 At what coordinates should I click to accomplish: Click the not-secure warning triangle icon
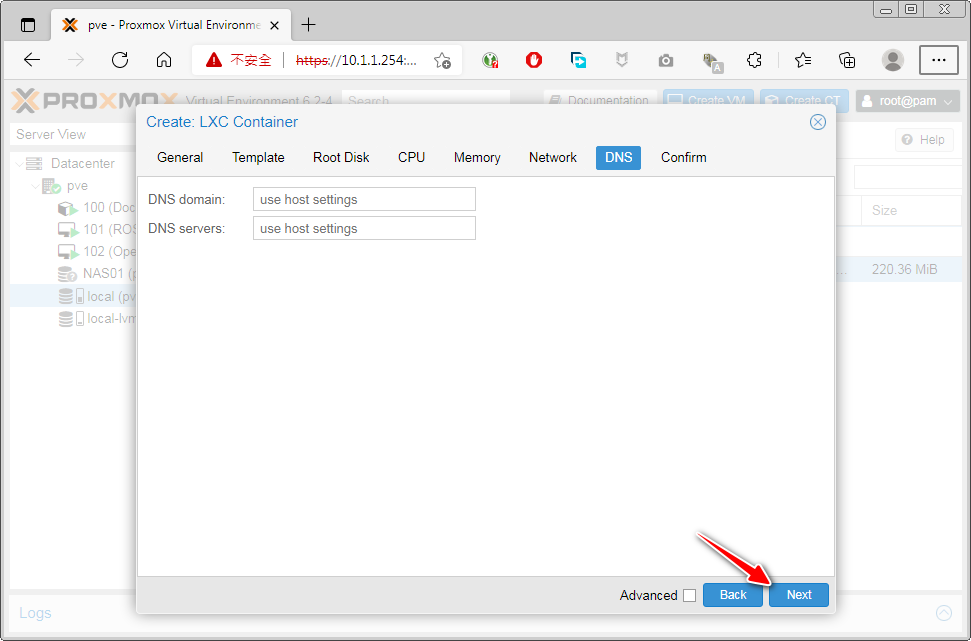coord(214,60)
